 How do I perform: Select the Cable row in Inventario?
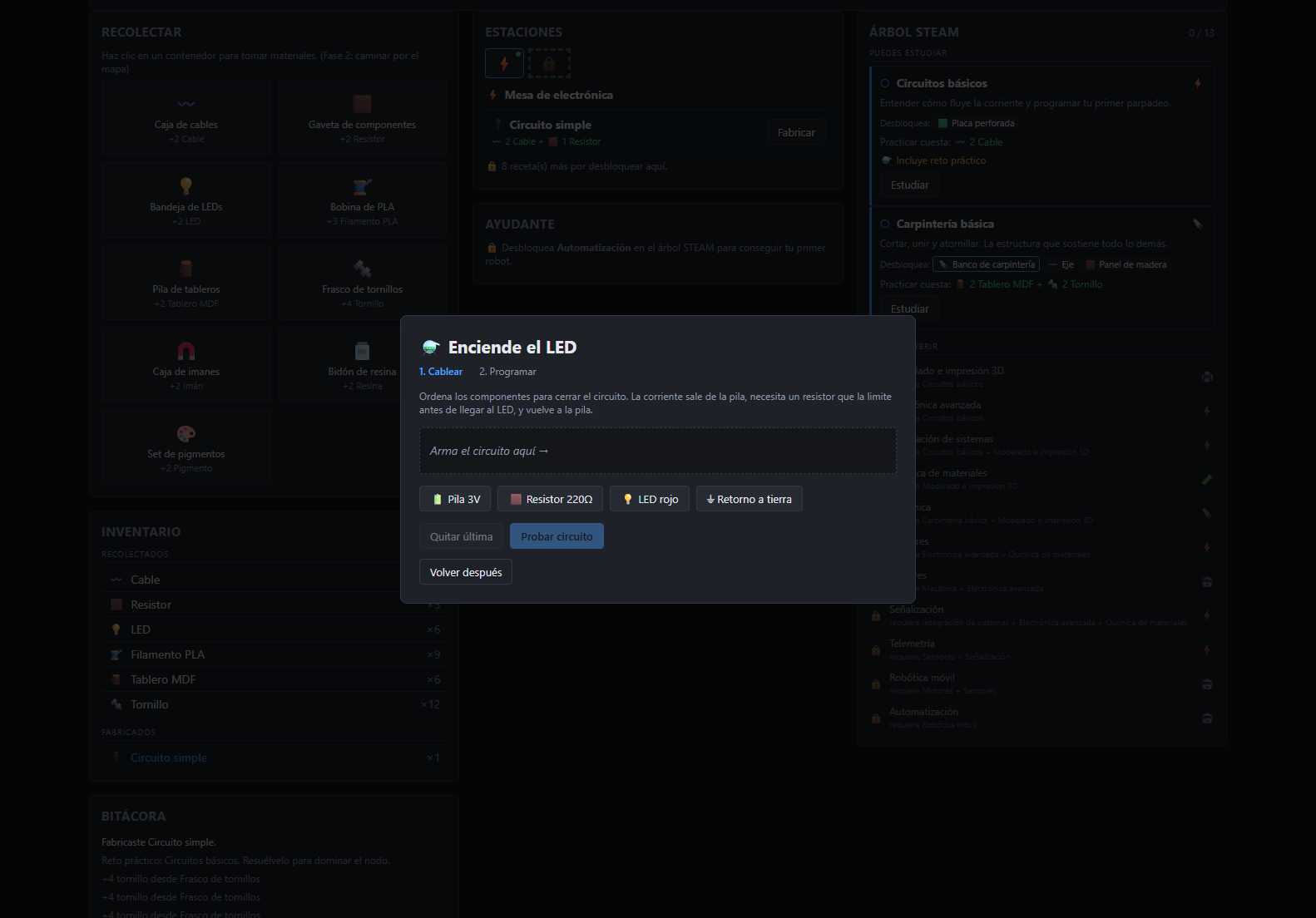(x=274, y=580)
